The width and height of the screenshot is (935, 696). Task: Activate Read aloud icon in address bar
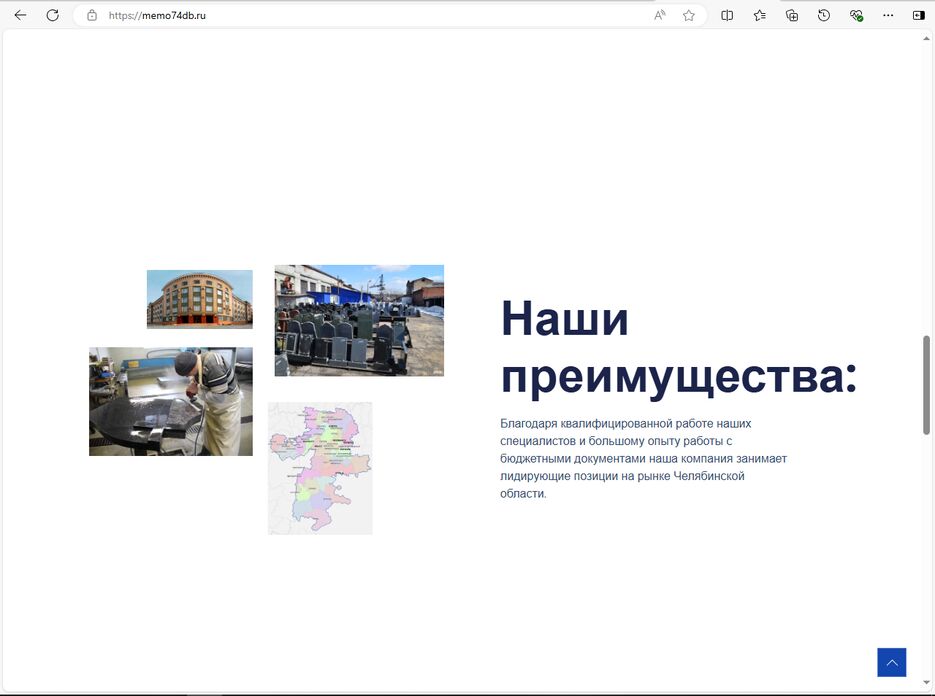click(660, 15)
